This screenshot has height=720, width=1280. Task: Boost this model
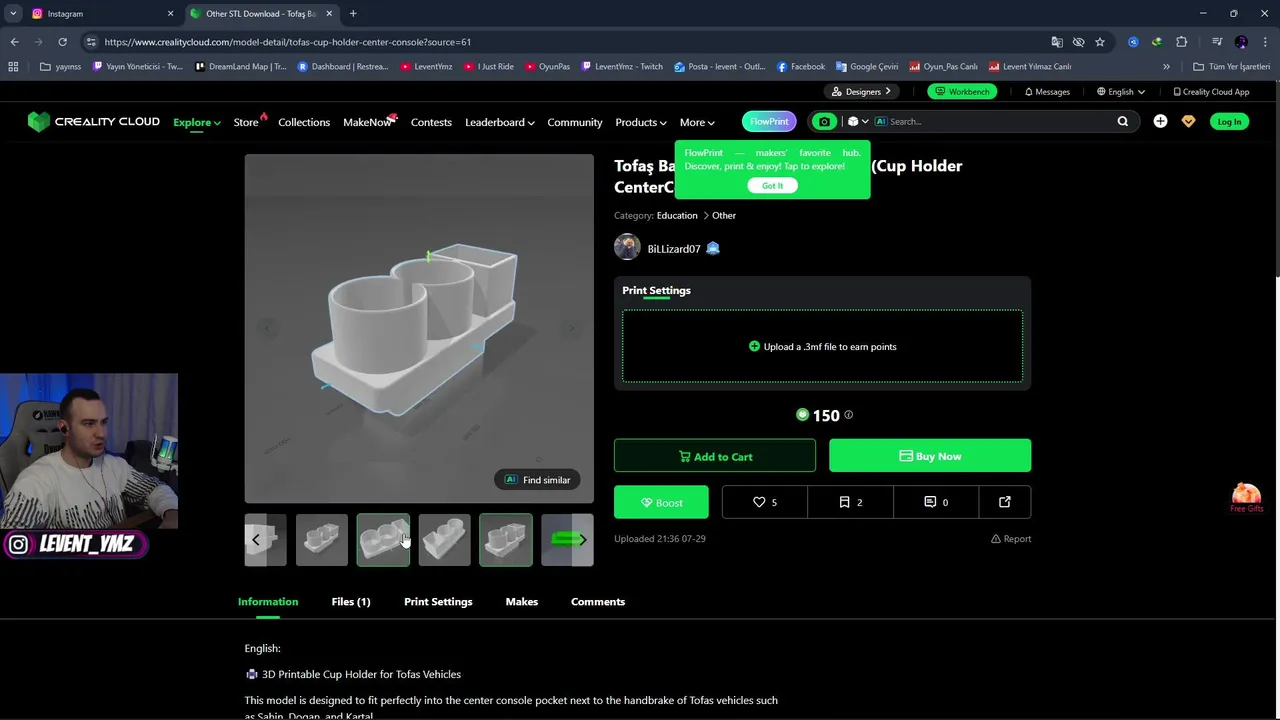661,502
